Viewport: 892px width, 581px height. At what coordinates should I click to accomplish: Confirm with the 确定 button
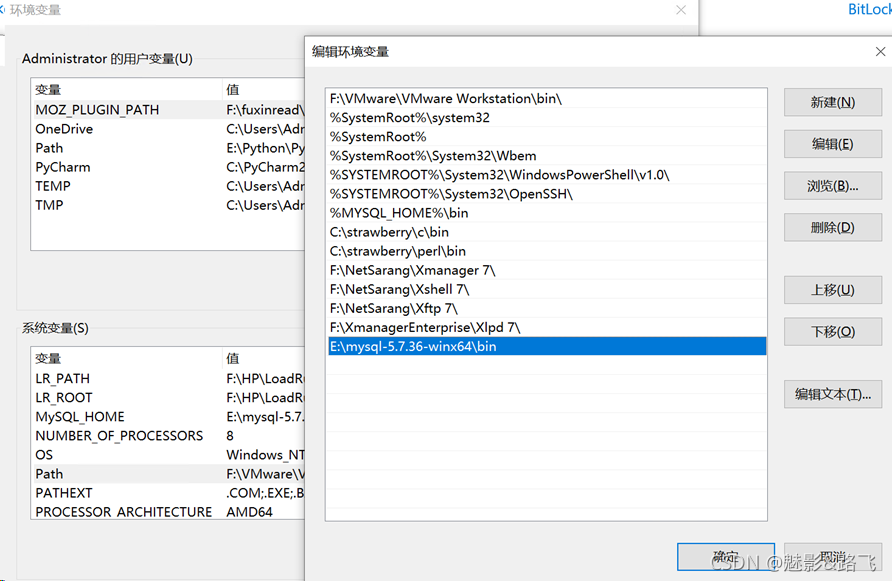tap(725, 557)
